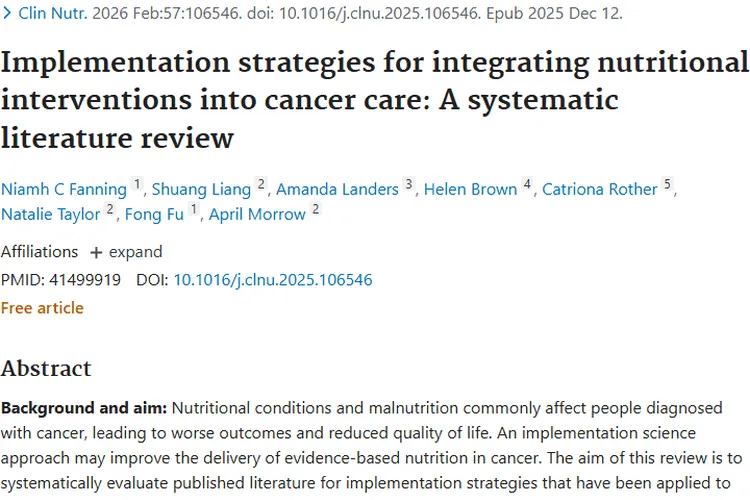
Task: Click the chevron before Clin Nutr
Action: pos(8,13)
